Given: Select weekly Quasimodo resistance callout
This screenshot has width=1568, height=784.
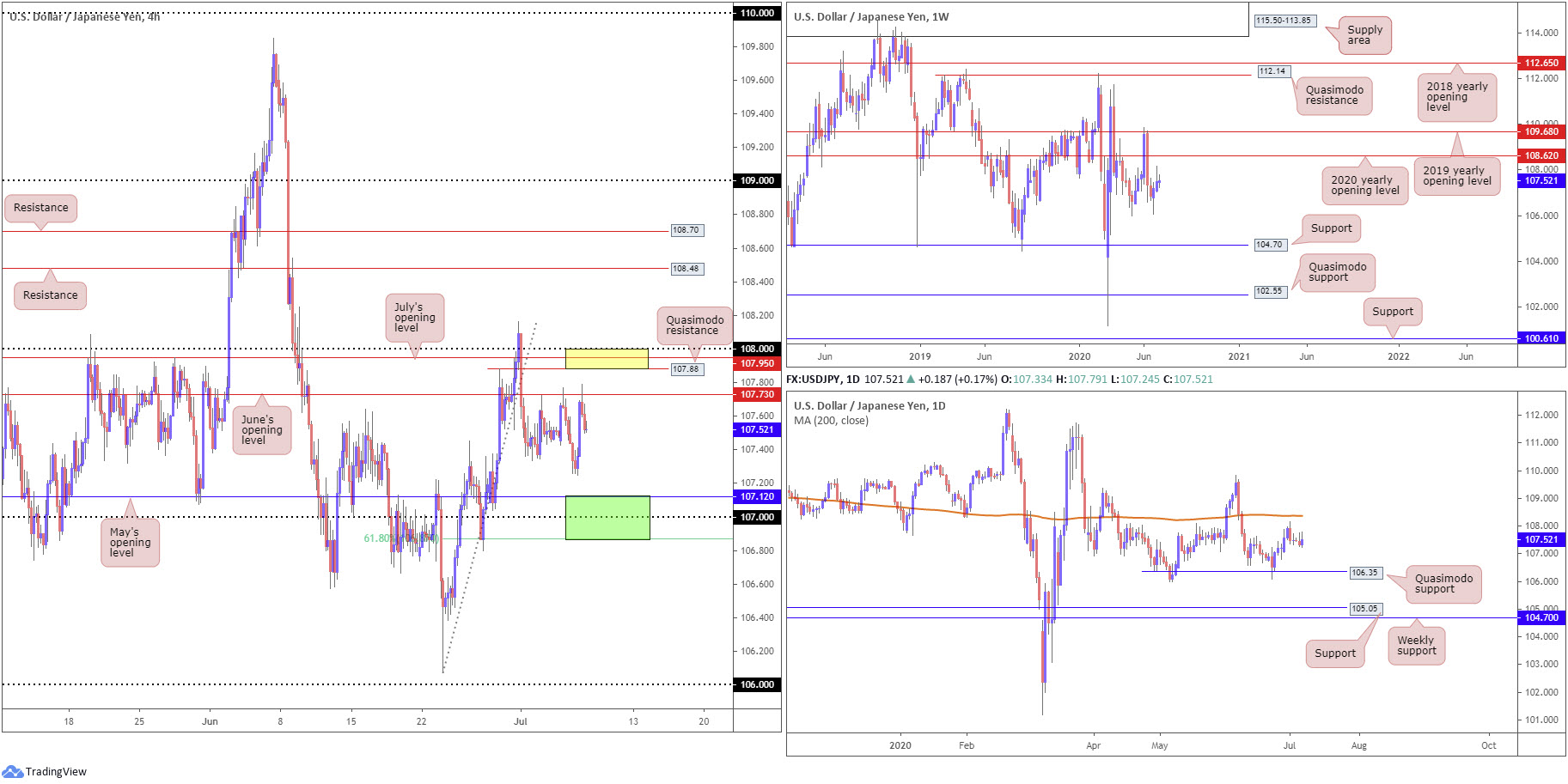Looking at the screenshot, I should click(x=1334, y=95).
